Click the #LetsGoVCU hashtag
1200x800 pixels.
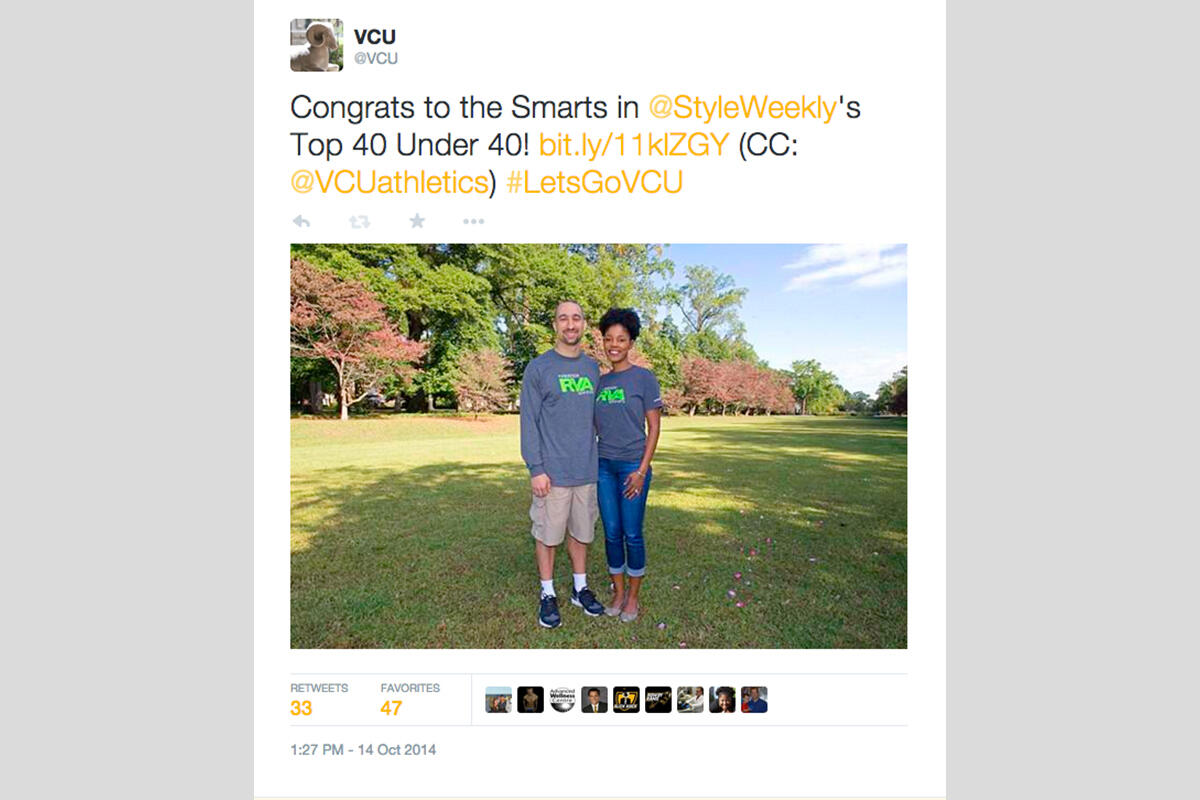pyautogui.click(x=595, y=183)
